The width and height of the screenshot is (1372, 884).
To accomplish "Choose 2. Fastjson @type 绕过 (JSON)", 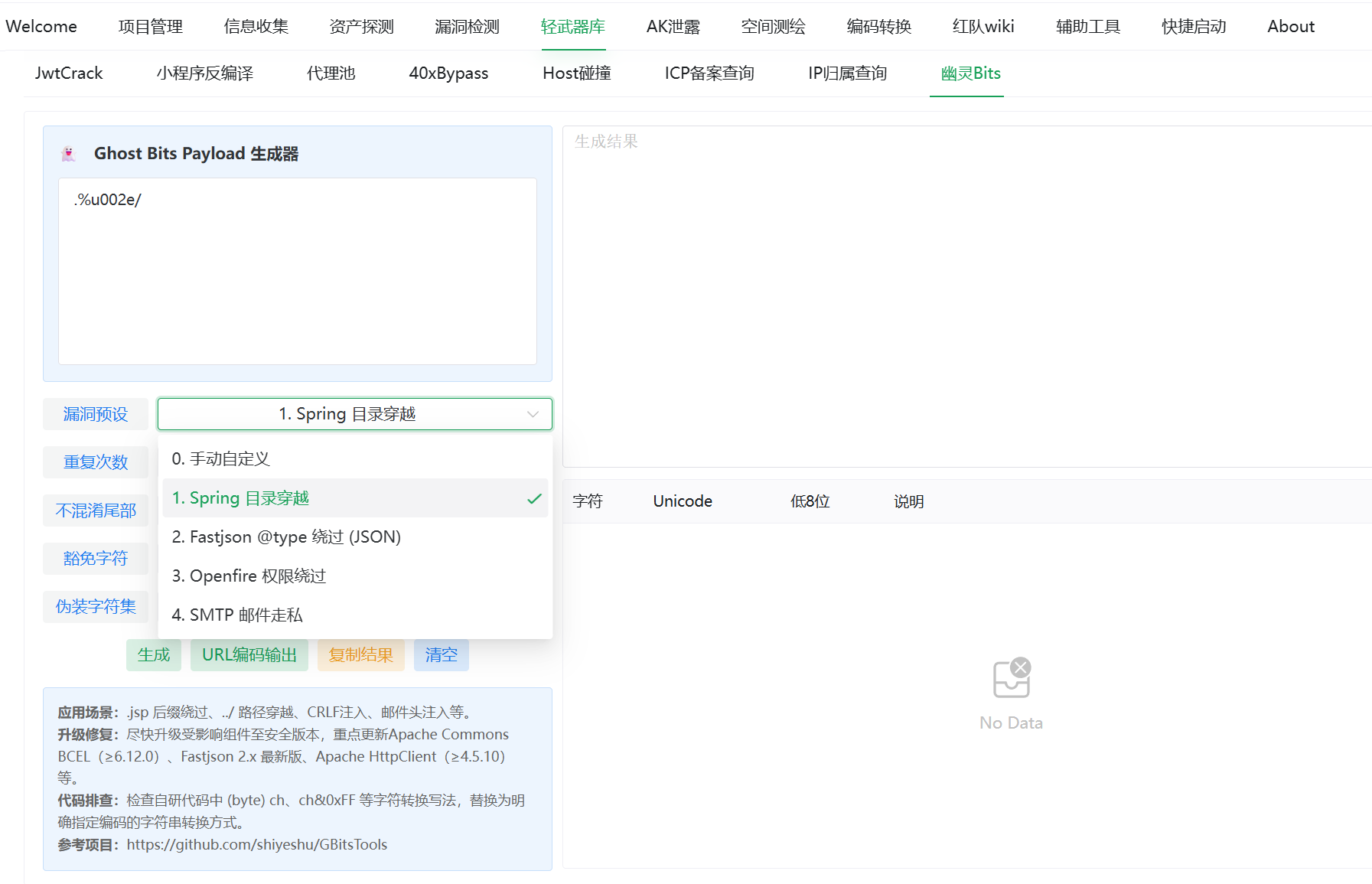I will click(x=355, y=537).
